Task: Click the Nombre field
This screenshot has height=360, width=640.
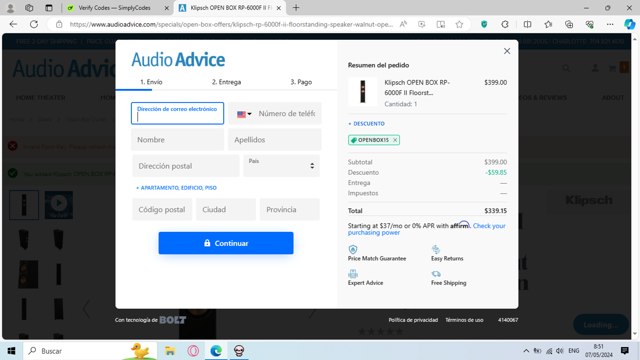Action: pyautogui.click(x=177, y=140)
